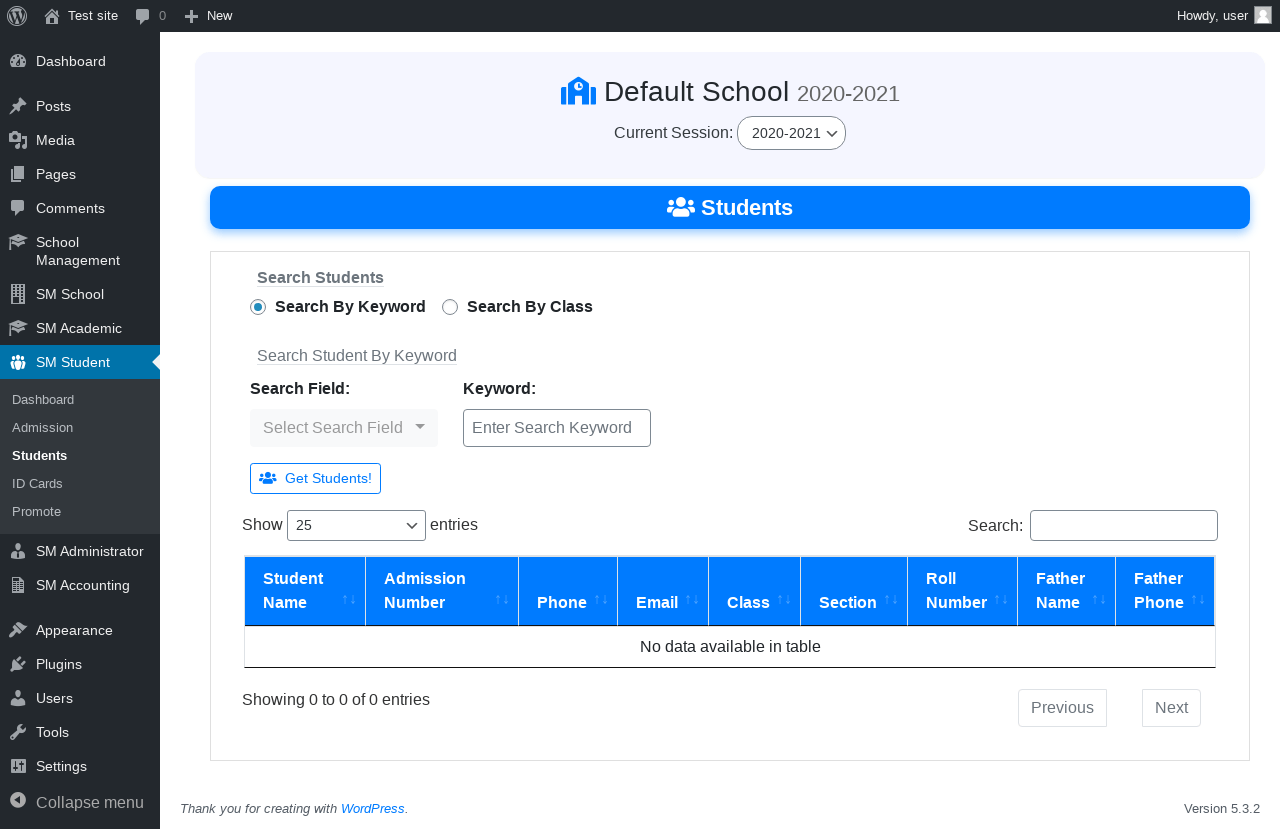Select Search By Keyword radio button
This screenshot has height=829, width=1280.
(258, 307)
